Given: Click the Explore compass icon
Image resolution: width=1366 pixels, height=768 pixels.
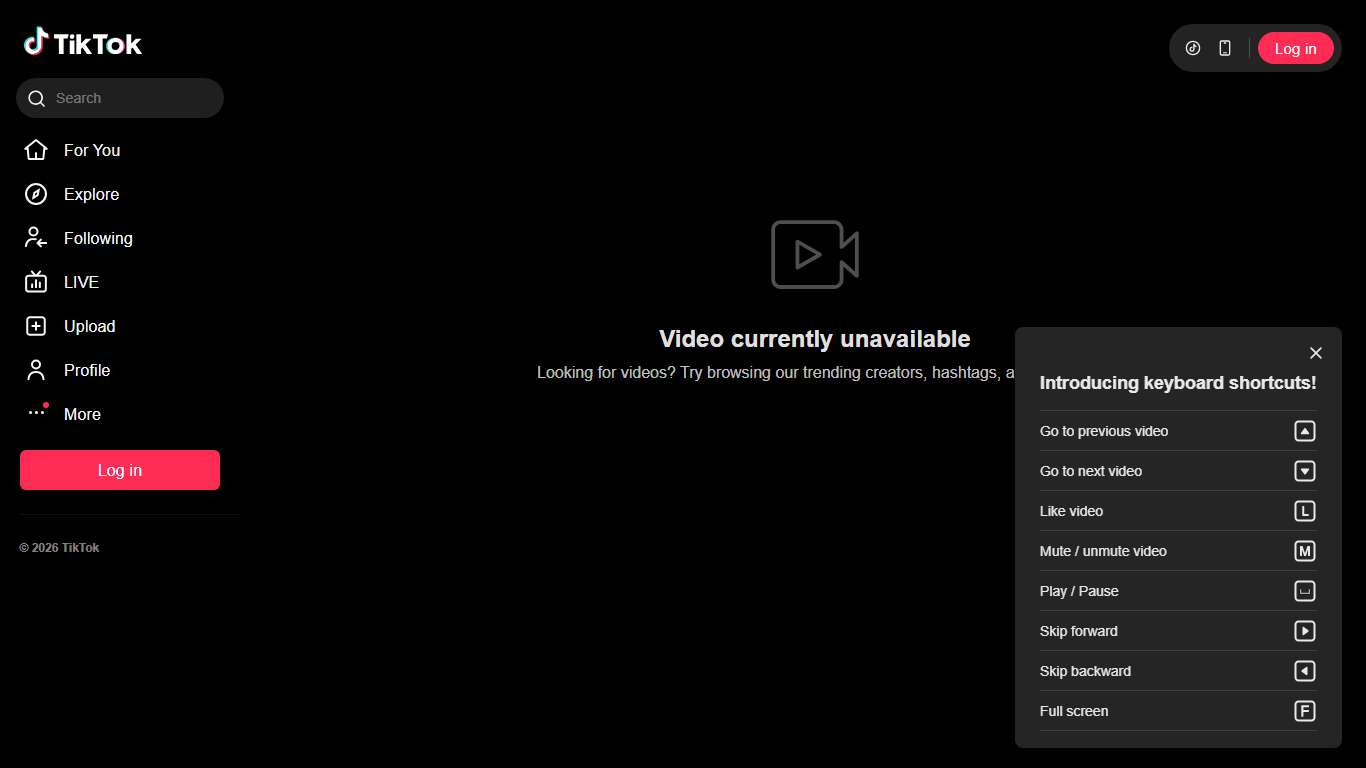Looking at the screenshot, I should click(36, 194).
